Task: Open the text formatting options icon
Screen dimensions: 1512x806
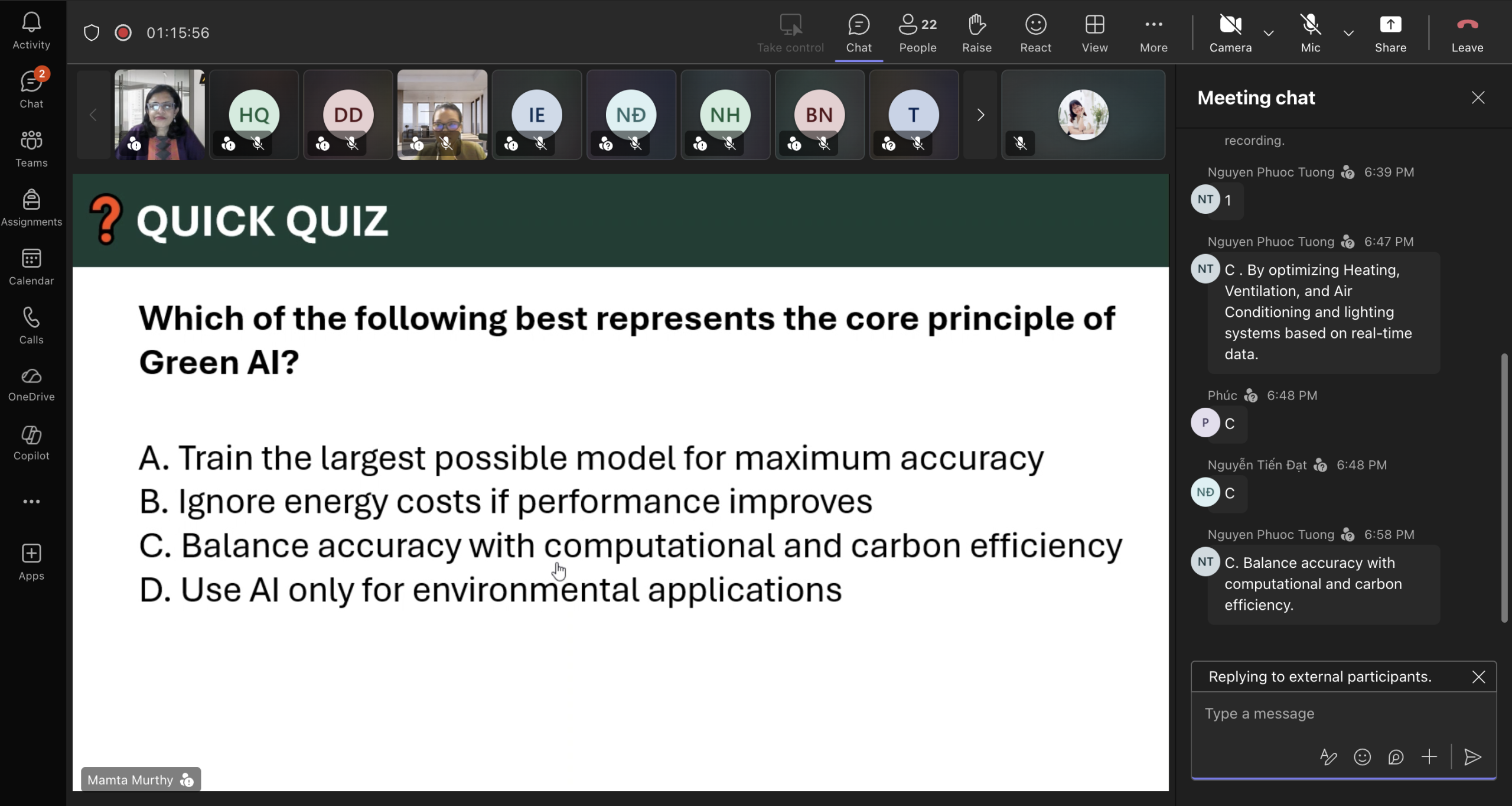Action: click(x=1328, y=757)
